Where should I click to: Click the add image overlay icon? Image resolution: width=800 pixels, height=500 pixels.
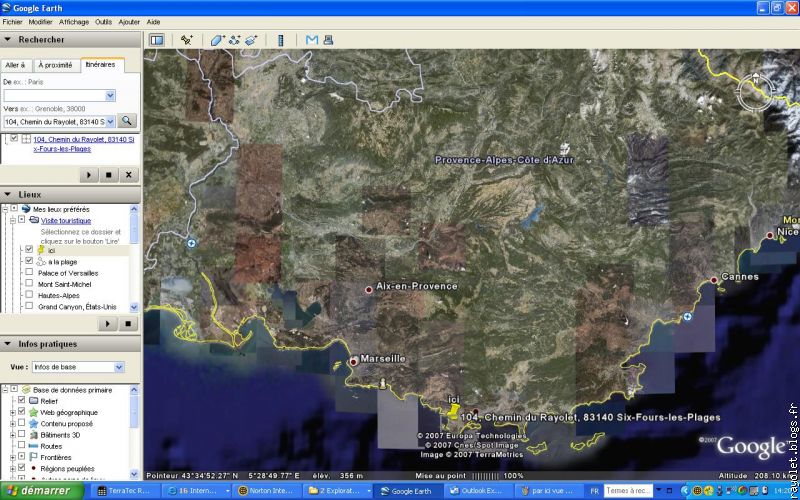[250, 40]
